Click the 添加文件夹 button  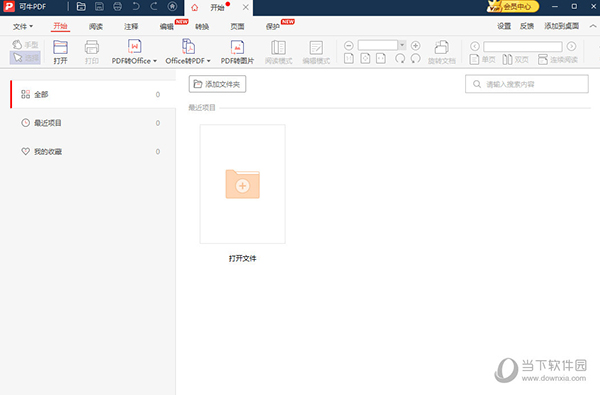tap(217, 84)
